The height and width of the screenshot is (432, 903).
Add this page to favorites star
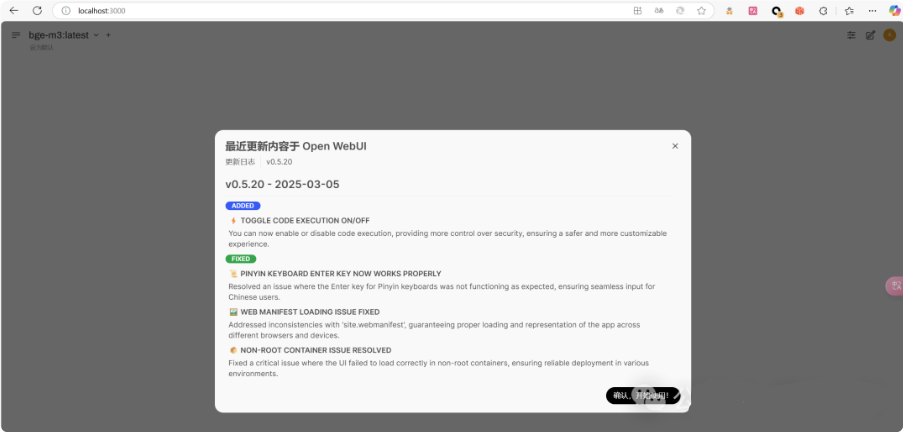coord(701,10)
